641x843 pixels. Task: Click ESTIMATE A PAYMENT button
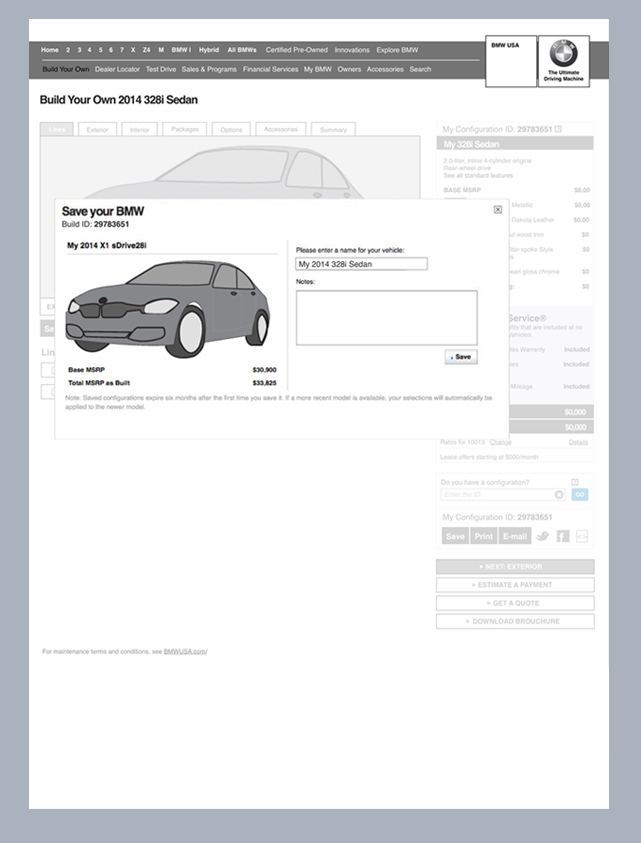(x=515, y=585)
